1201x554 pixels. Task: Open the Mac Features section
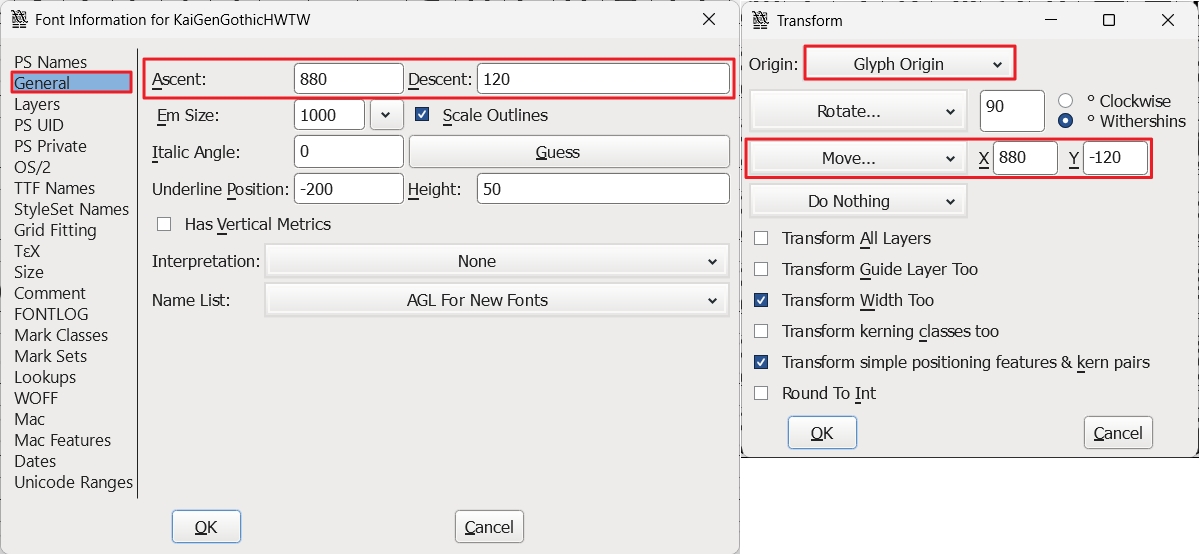[62, 440]
